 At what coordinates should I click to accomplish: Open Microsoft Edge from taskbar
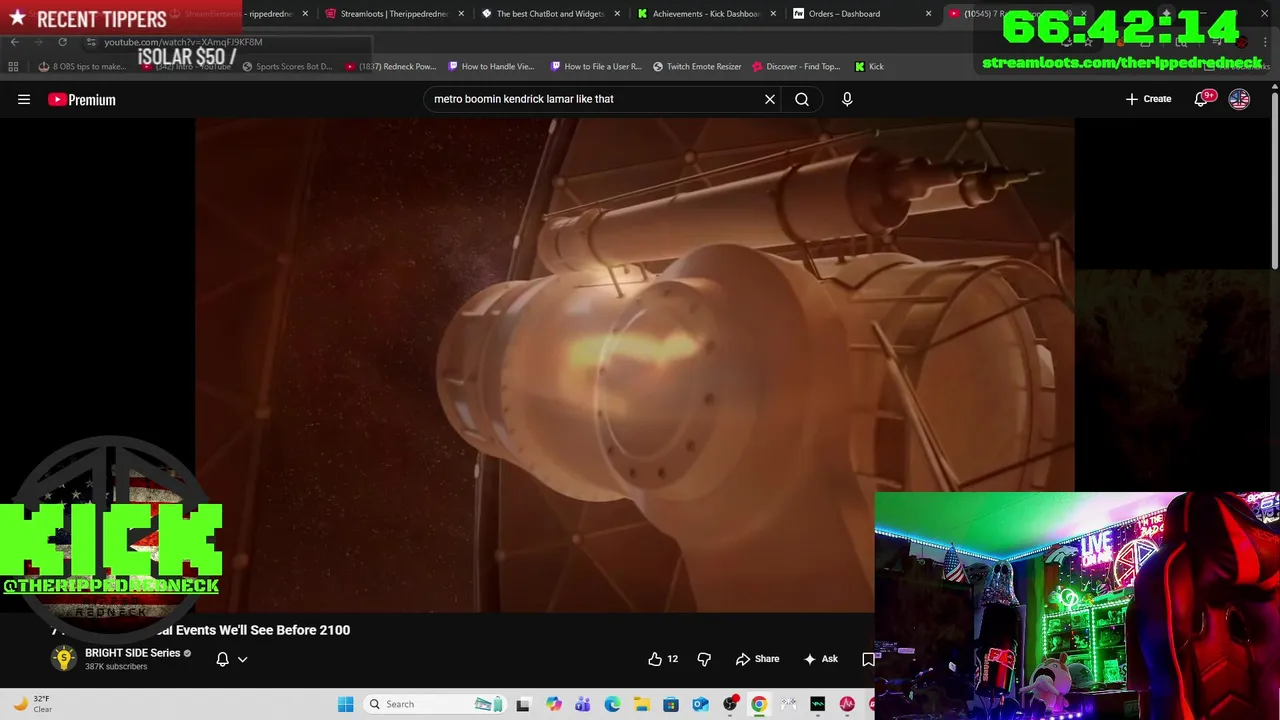[612, 704]
